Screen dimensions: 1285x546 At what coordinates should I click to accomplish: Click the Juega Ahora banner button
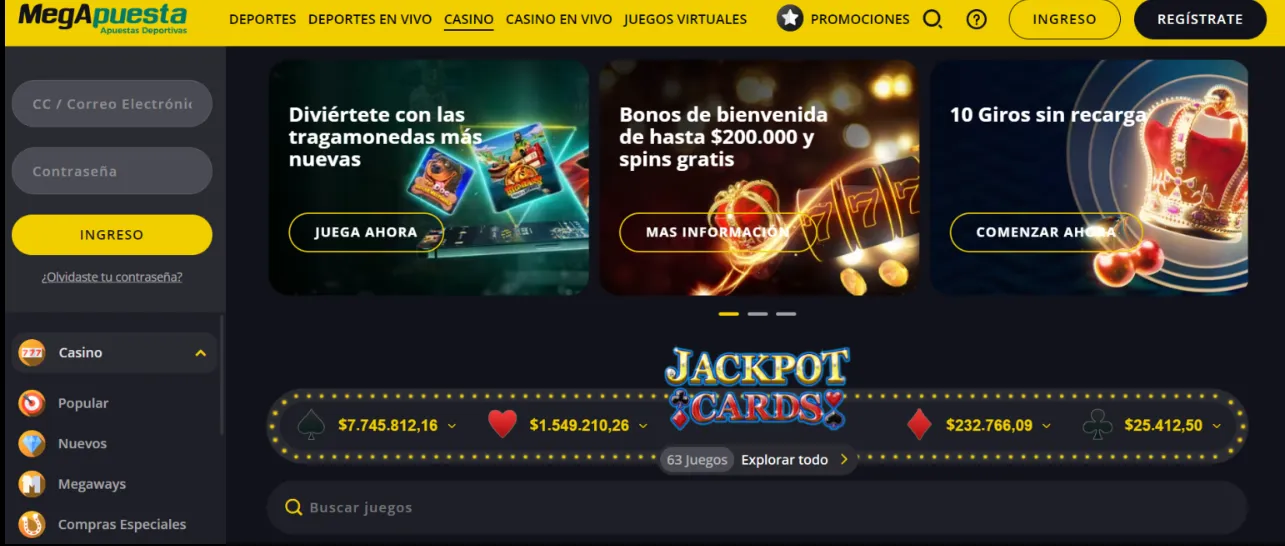(x=366, y=232)
